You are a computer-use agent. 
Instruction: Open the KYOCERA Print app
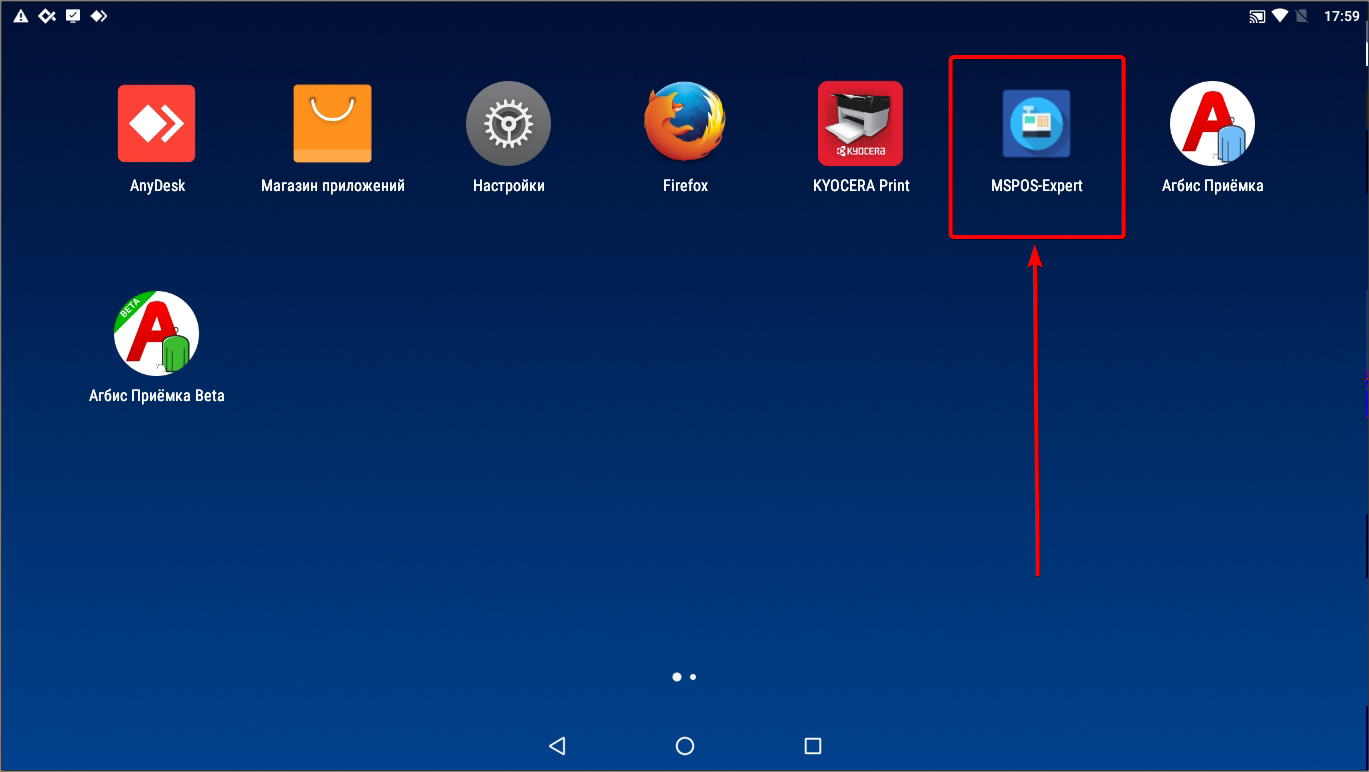pos(861,124)
